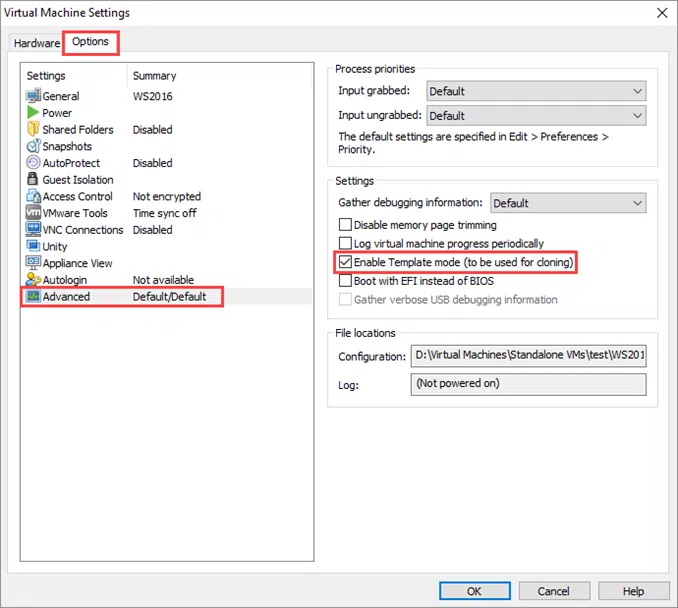Click the OK button
The width and height of the screenshot is (678, 608).
coord(475,591)
